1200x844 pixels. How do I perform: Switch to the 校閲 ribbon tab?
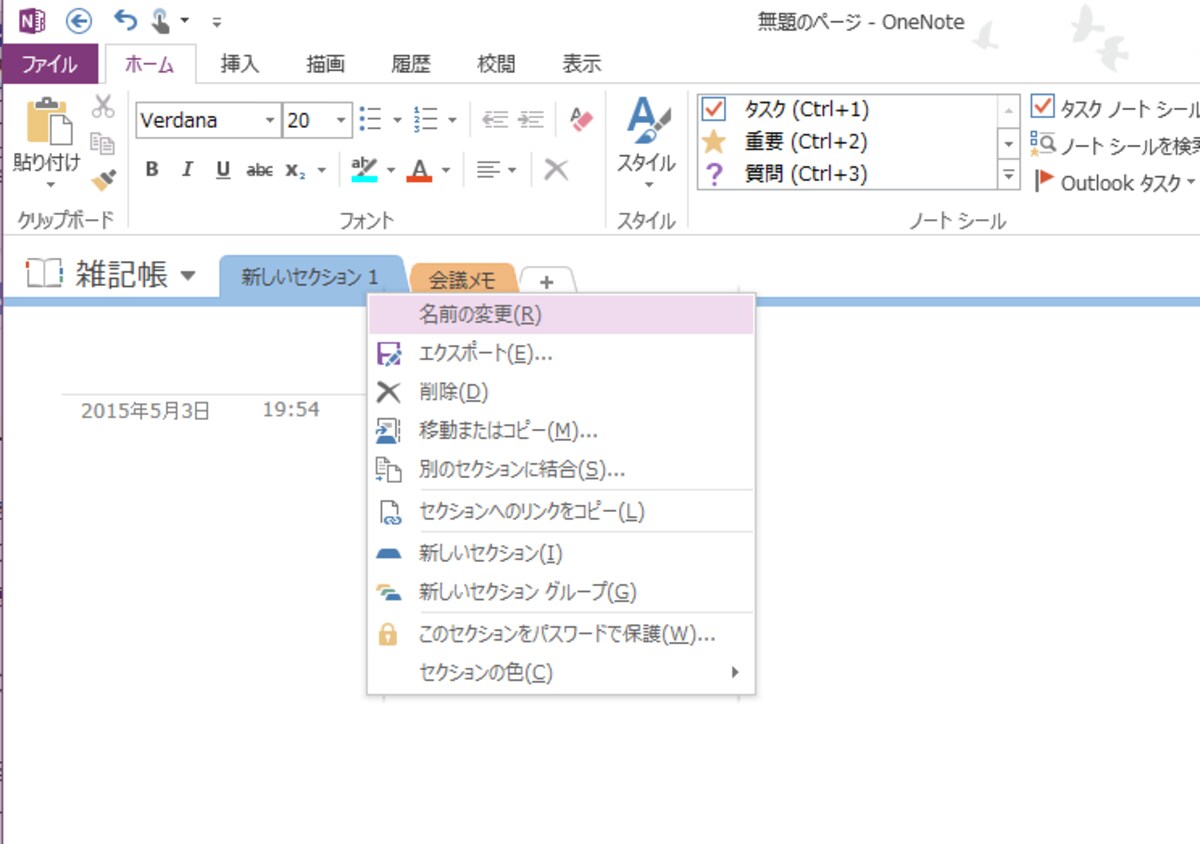(x=496, y=65)
